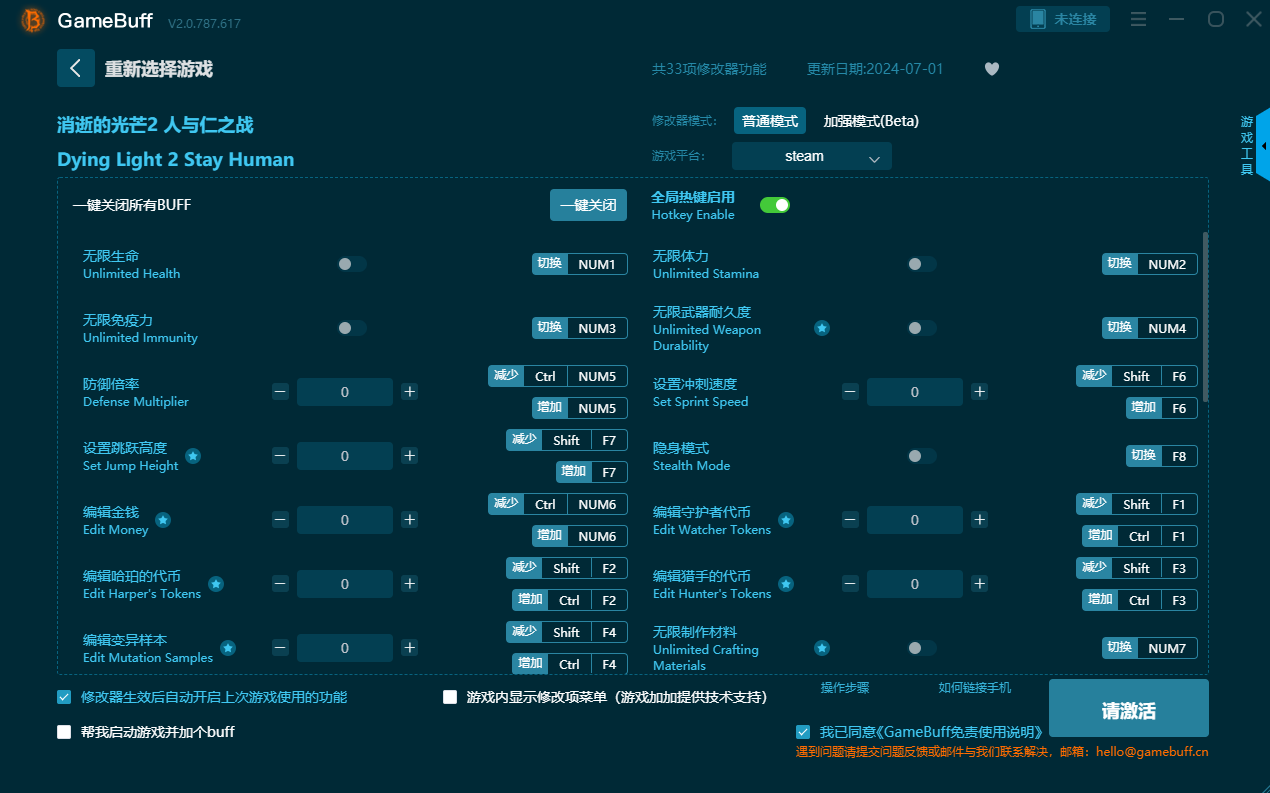This screenshot has width=1270, height=793.
Task: Click Shift F6 decrease hotkey for Sprint
Action: (1137, 376)
